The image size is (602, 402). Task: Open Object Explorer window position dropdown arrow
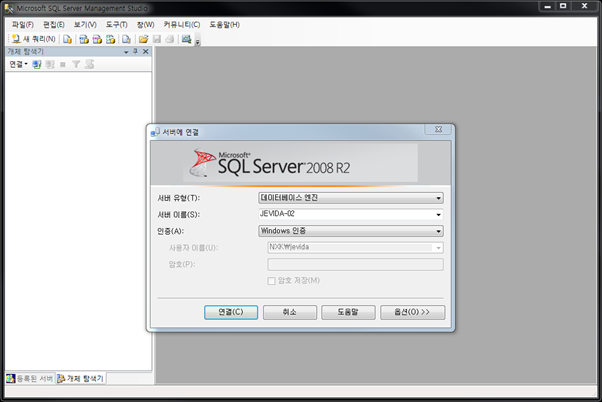point(126,52)
